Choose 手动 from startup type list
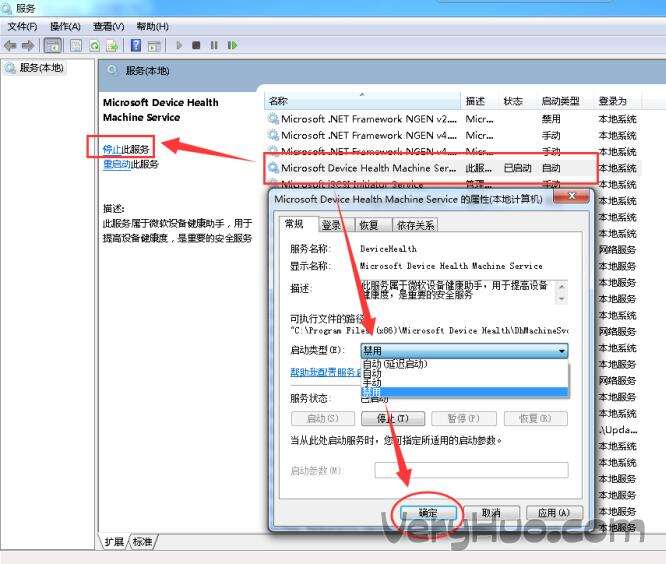Screen dimensions: 666x564 tap(464, 383)
